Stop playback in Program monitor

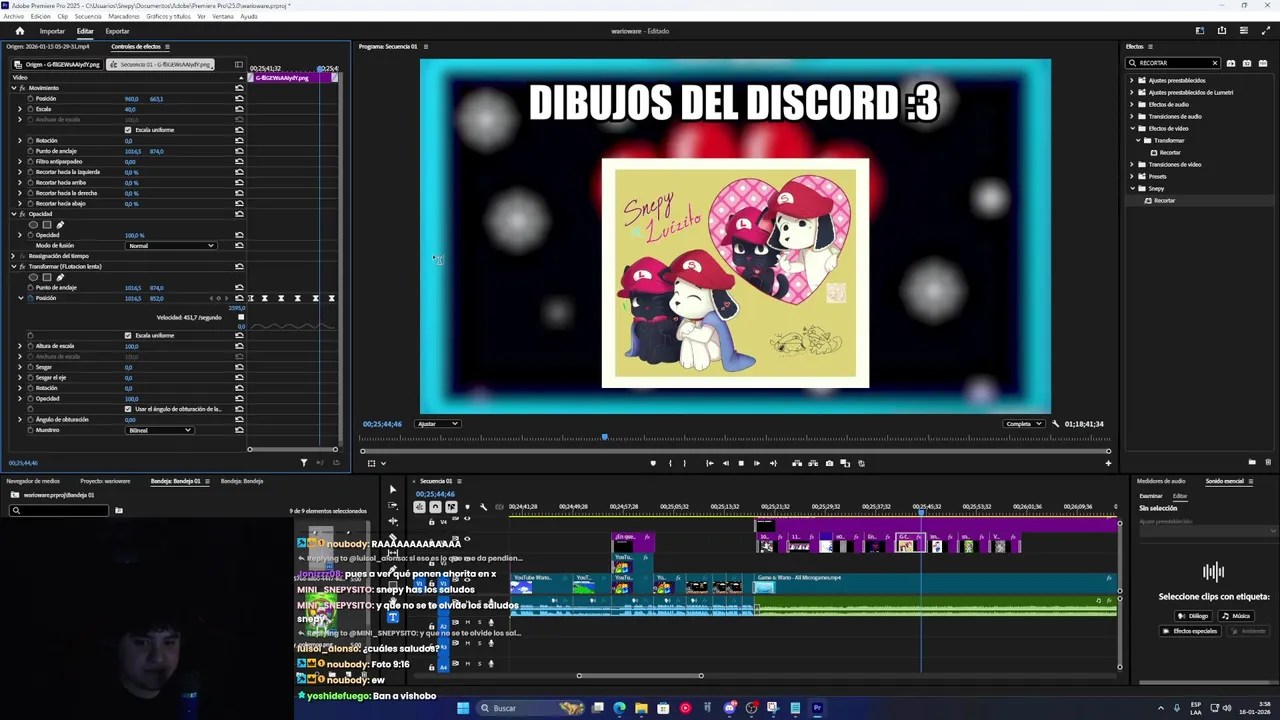[741, 463]
